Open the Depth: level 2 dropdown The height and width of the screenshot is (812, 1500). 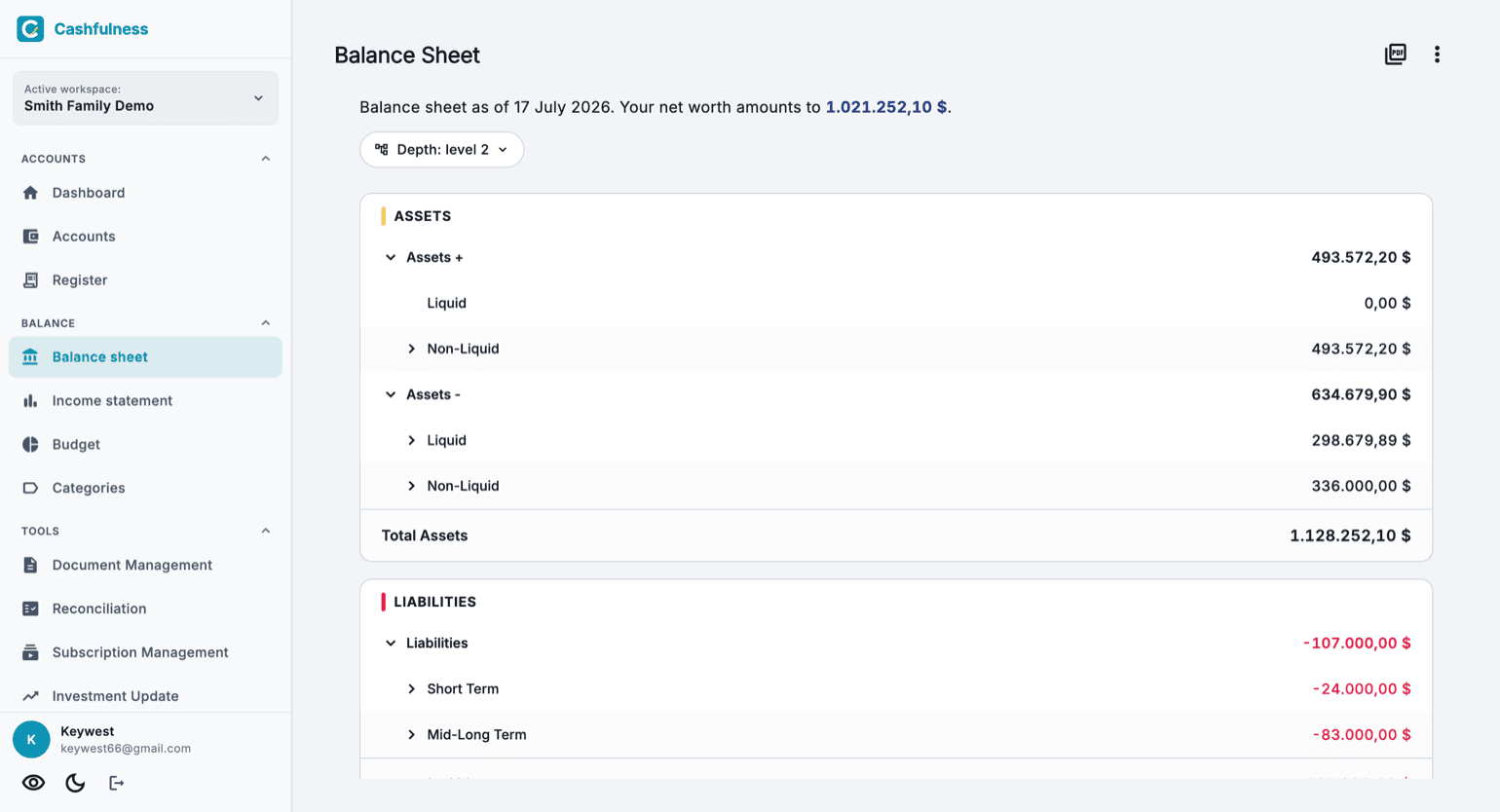tap(442, 150)
